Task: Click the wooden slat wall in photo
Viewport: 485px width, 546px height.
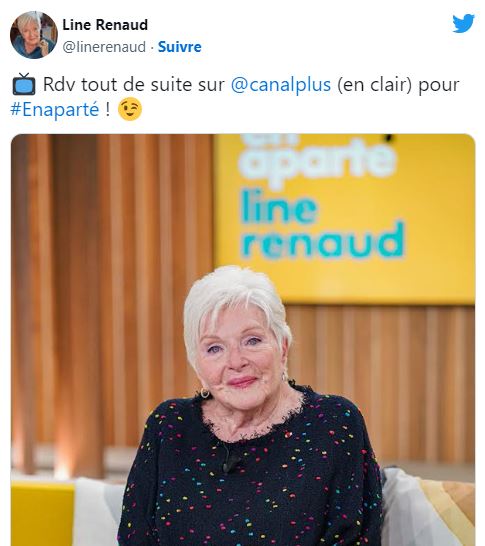Action: coord(104,296)
